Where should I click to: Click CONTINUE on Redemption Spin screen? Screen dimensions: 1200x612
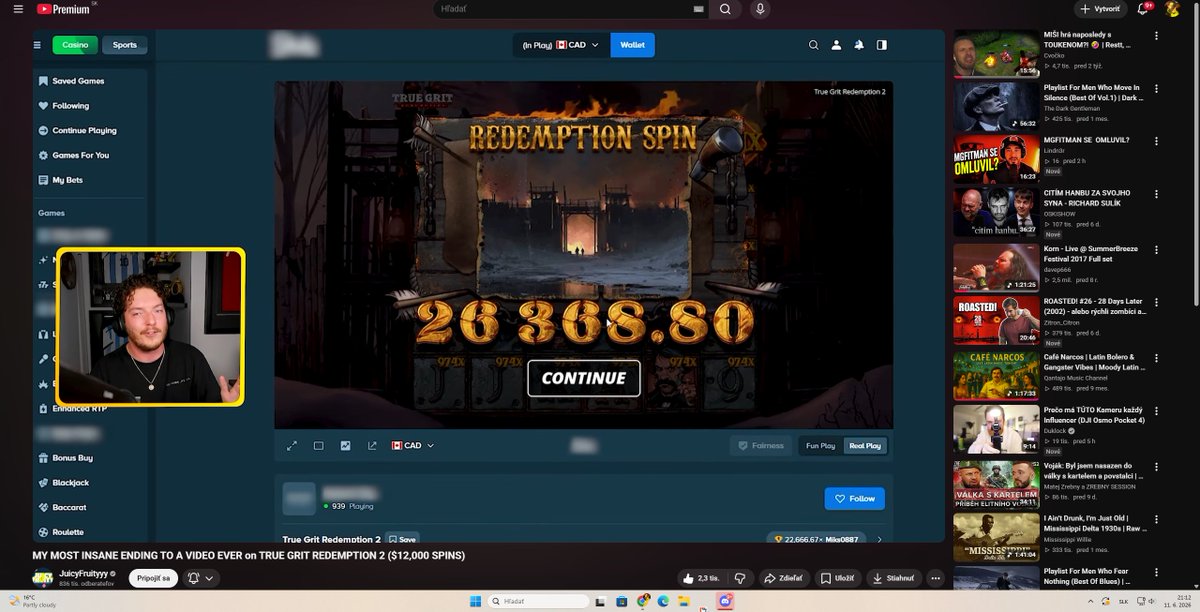click(584, 378)
